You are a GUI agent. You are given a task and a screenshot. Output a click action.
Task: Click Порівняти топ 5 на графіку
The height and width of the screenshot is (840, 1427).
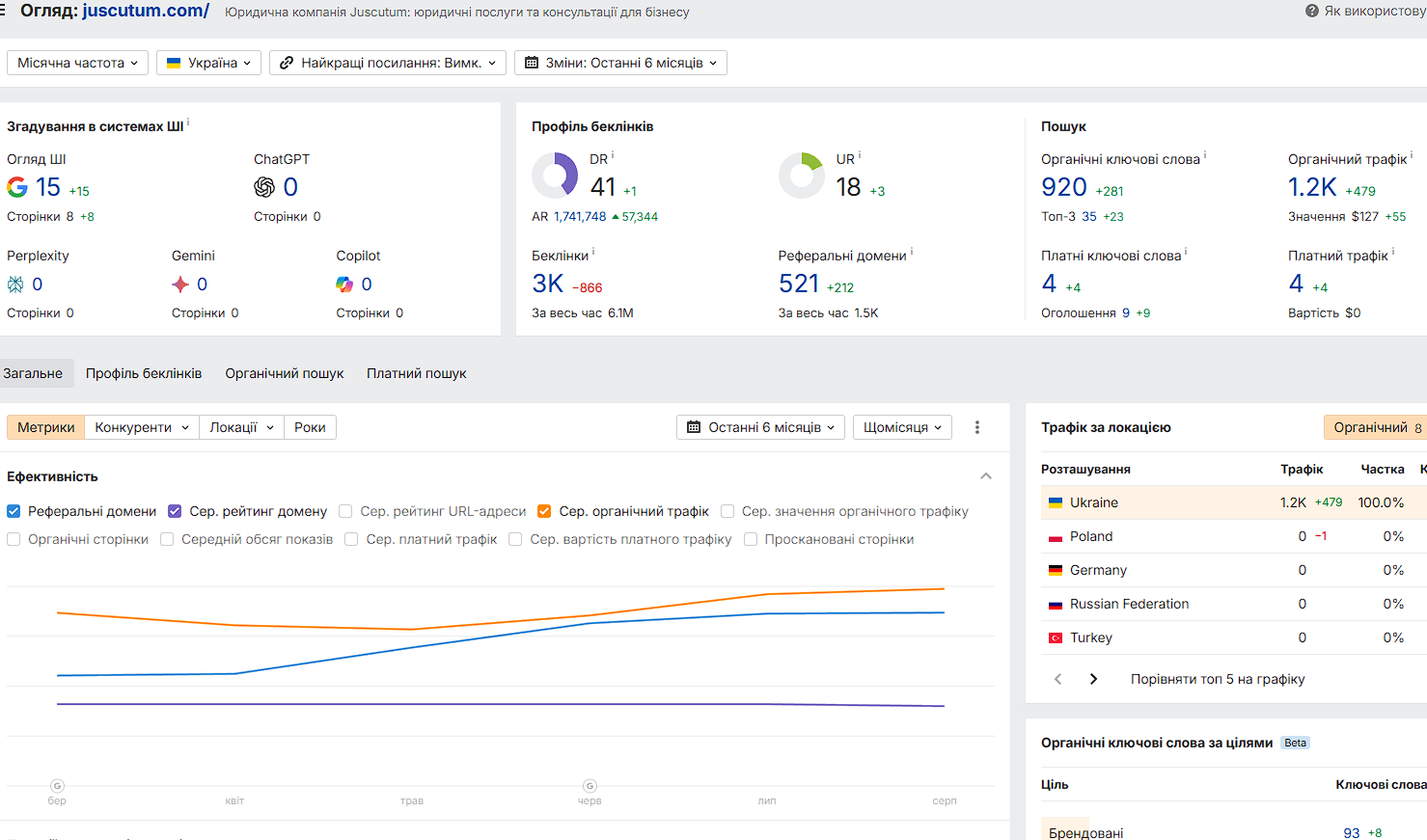coord(1218,679)
